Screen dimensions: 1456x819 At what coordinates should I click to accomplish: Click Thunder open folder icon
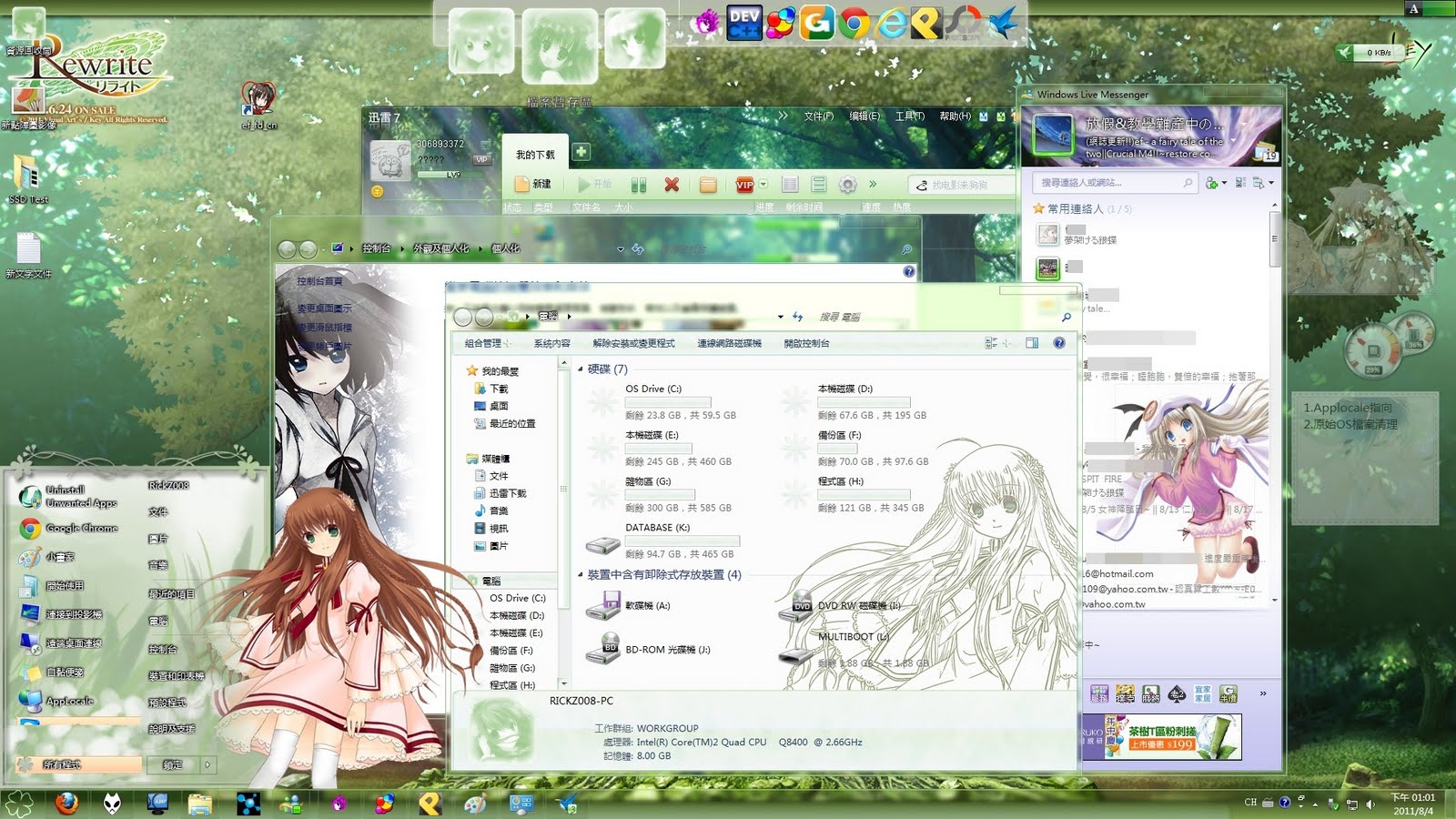(708, 185)
